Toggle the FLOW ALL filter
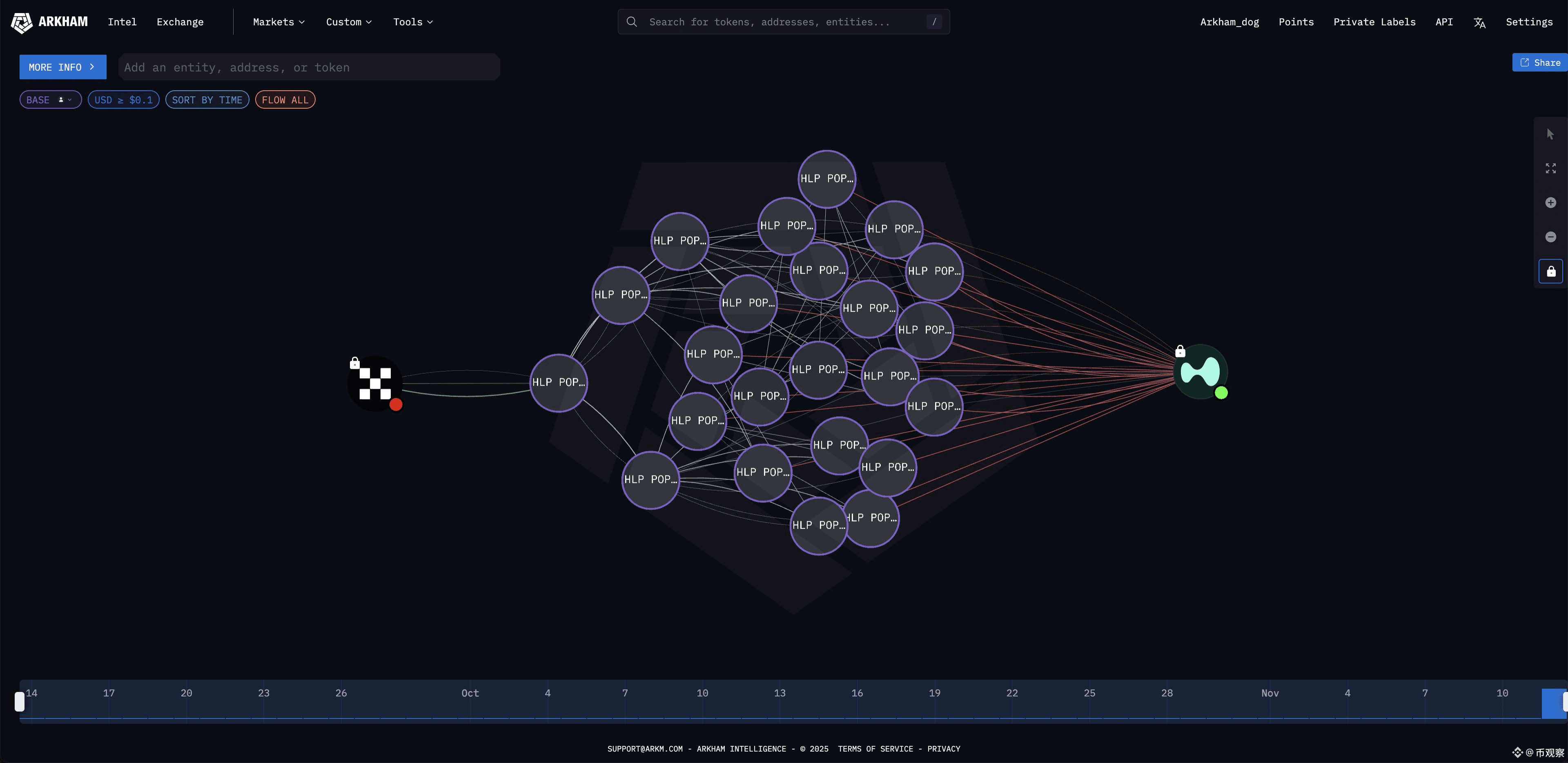This screenshot has width=1568, height=763. coord(285,100)
